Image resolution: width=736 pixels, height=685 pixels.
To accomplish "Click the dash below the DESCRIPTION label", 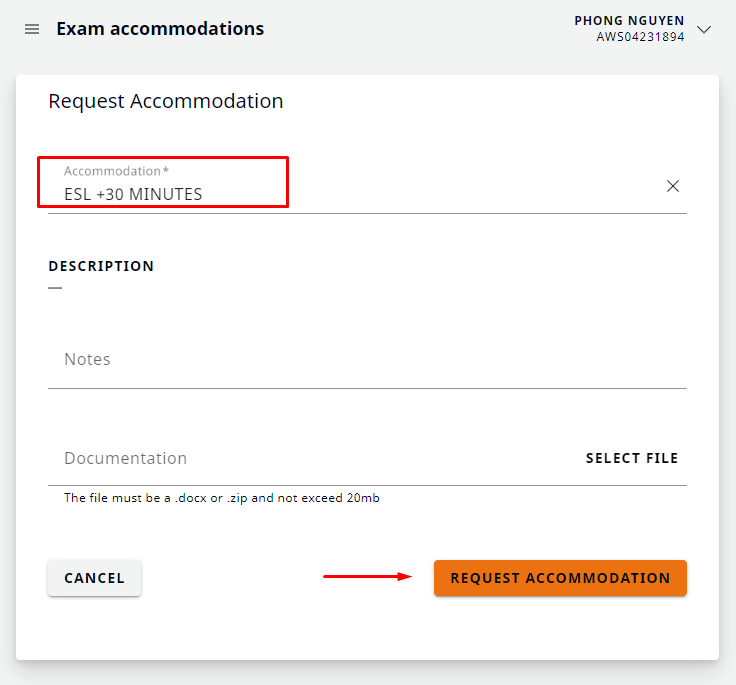I will coord(55,288).
